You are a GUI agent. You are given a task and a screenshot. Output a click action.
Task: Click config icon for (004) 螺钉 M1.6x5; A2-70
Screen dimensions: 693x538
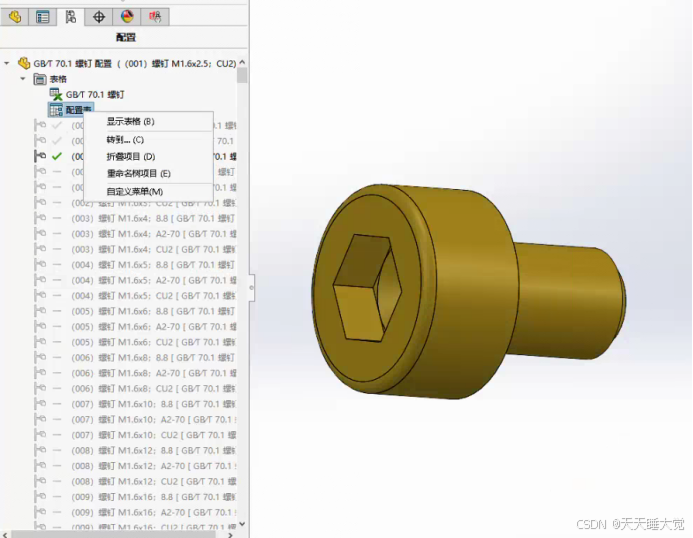coord(40,280)
